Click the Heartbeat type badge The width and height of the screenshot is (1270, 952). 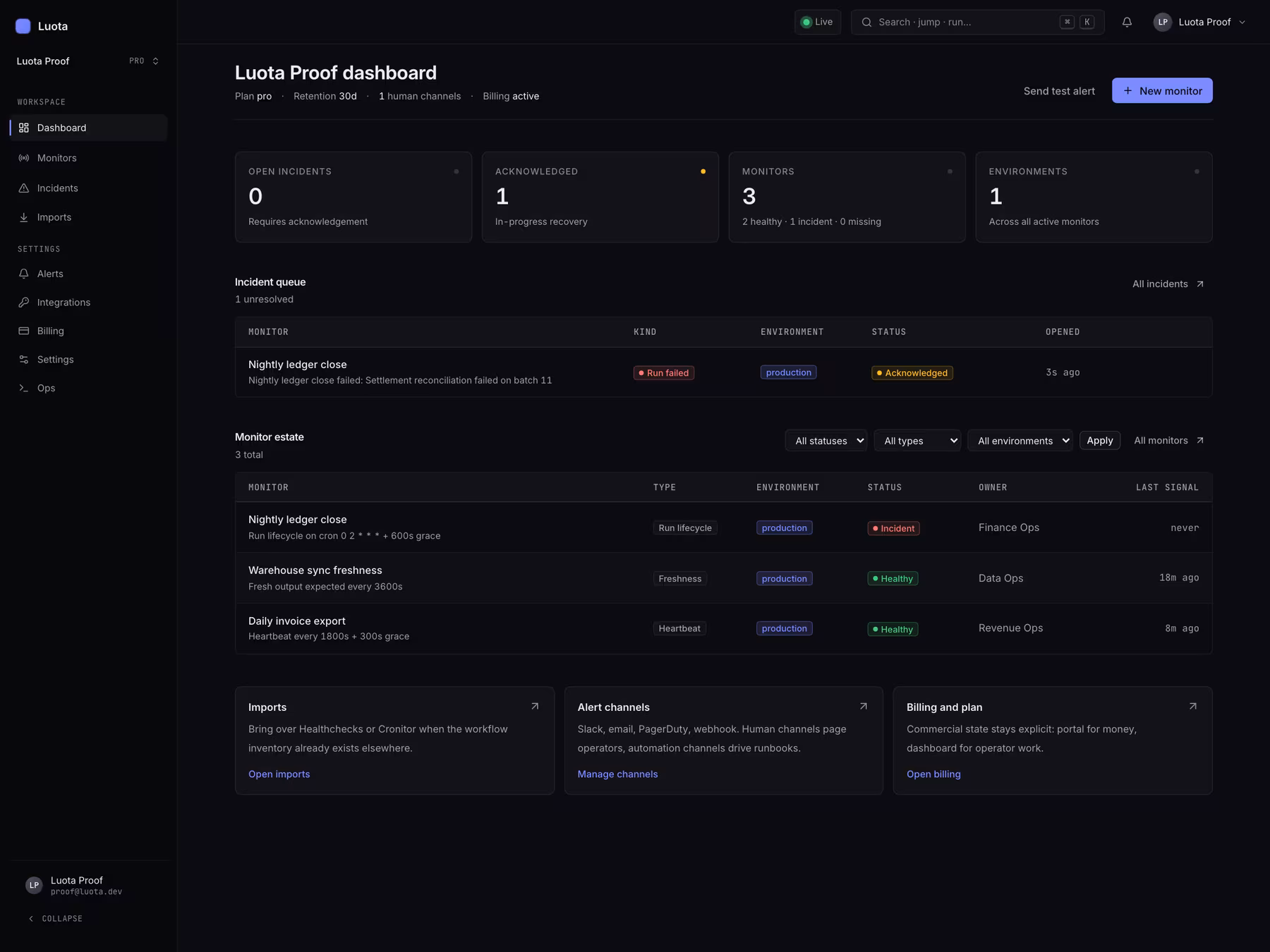point(679,628)
